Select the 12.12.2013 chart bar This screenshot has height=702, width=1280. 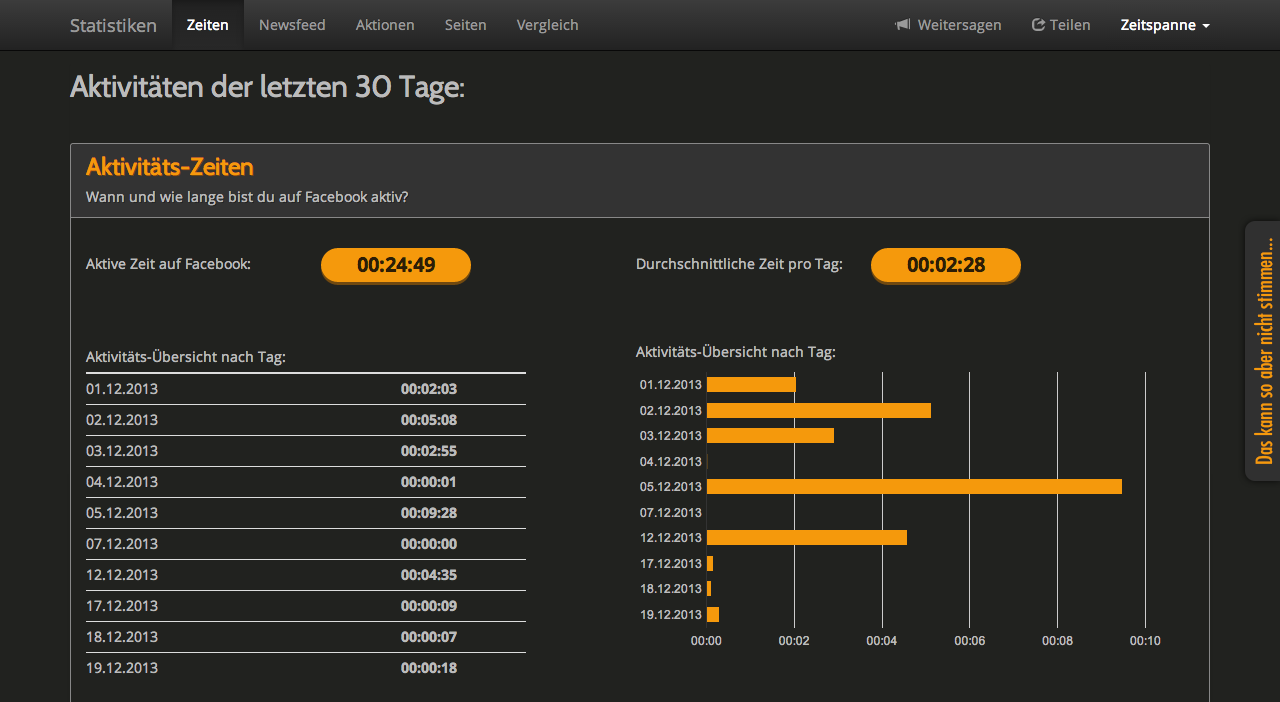[806, 538]
